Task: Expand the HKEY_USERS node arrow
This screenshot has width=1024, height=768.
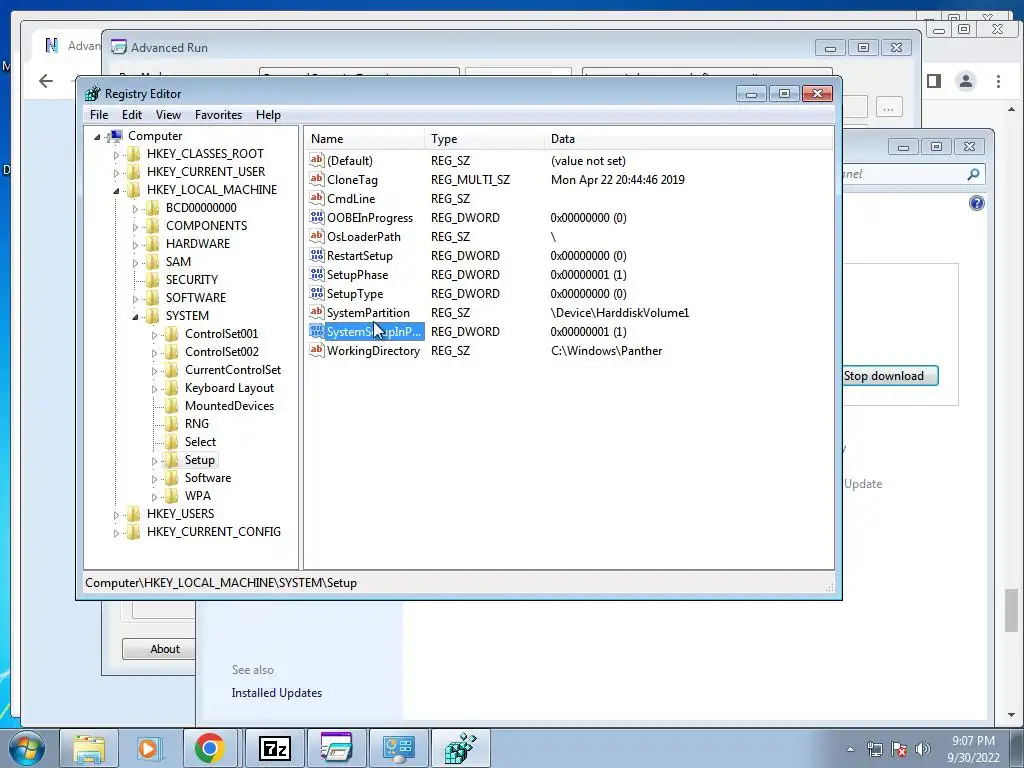Action: [116, 515]
